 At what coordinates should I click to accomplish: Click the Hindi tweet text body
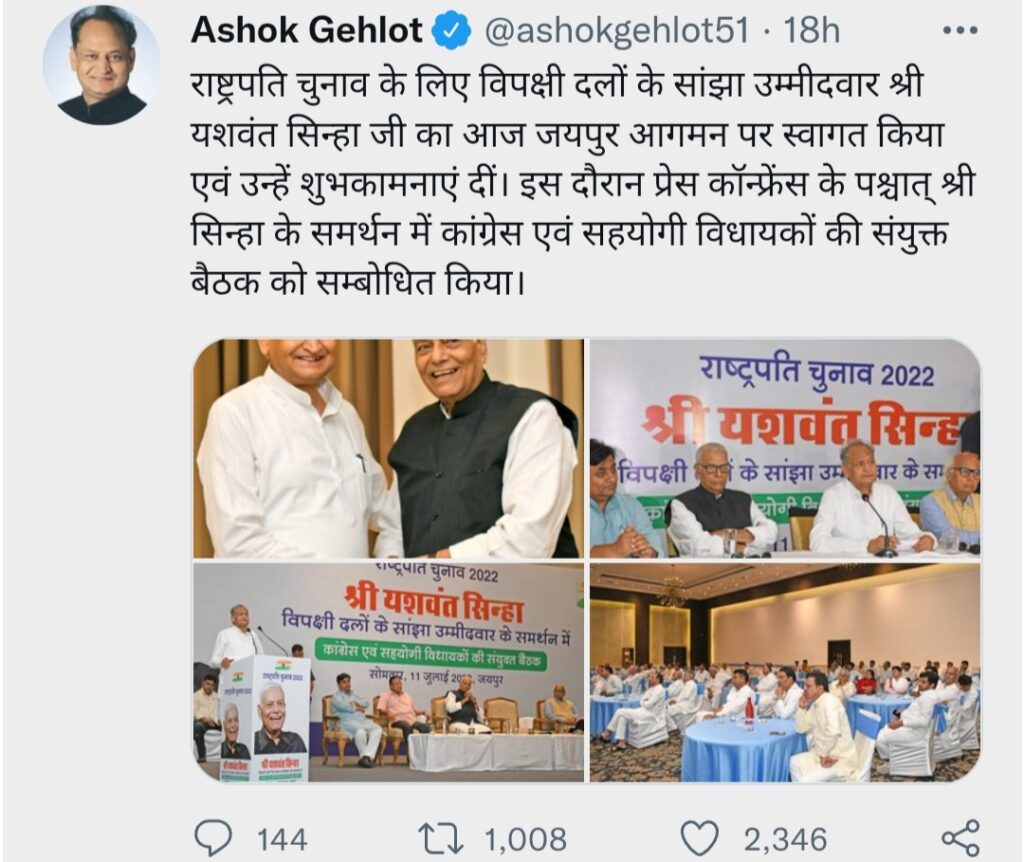tap(581, 184)
